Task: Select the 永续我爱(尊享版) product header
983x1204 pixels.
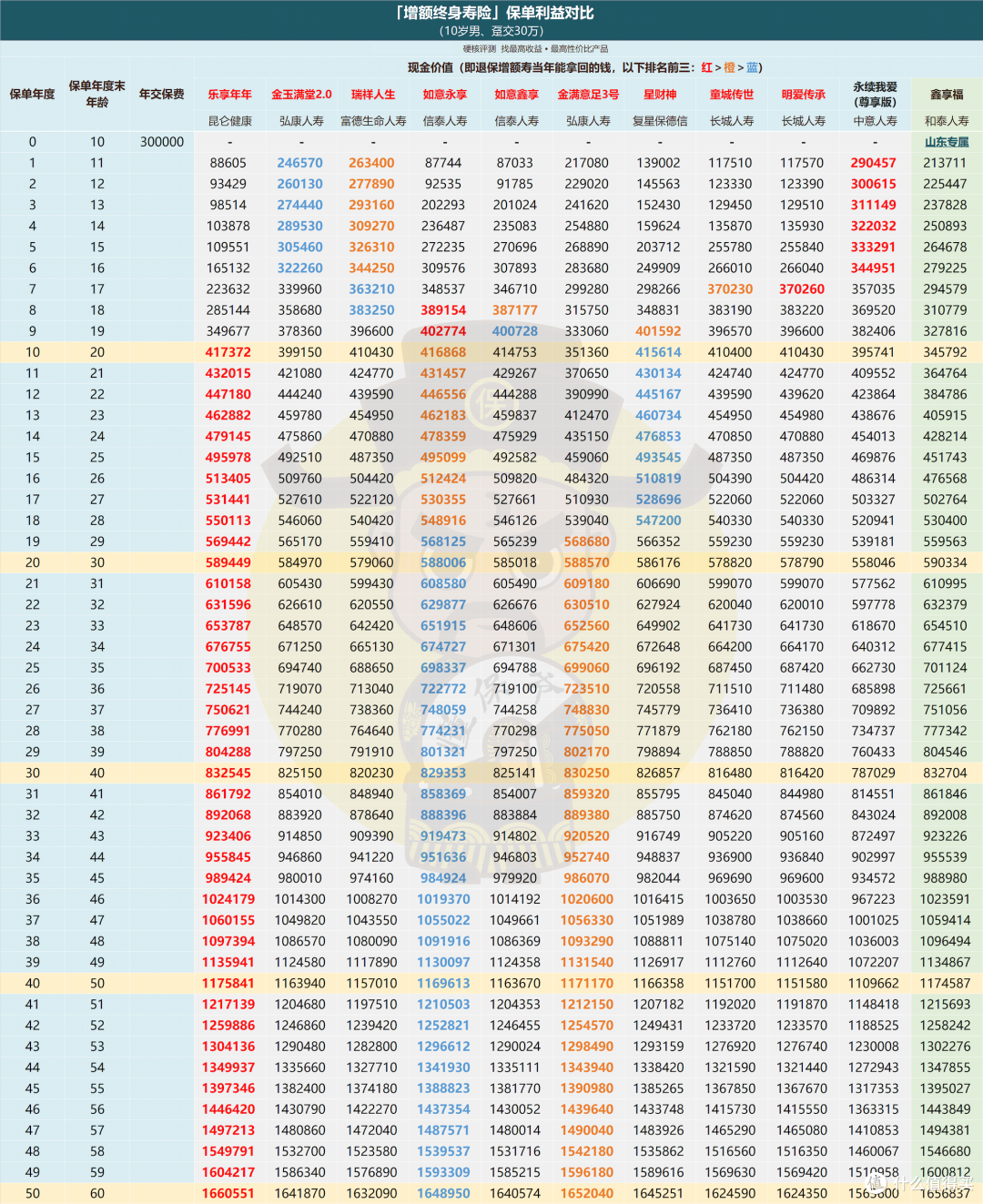Action: [875, 94]
